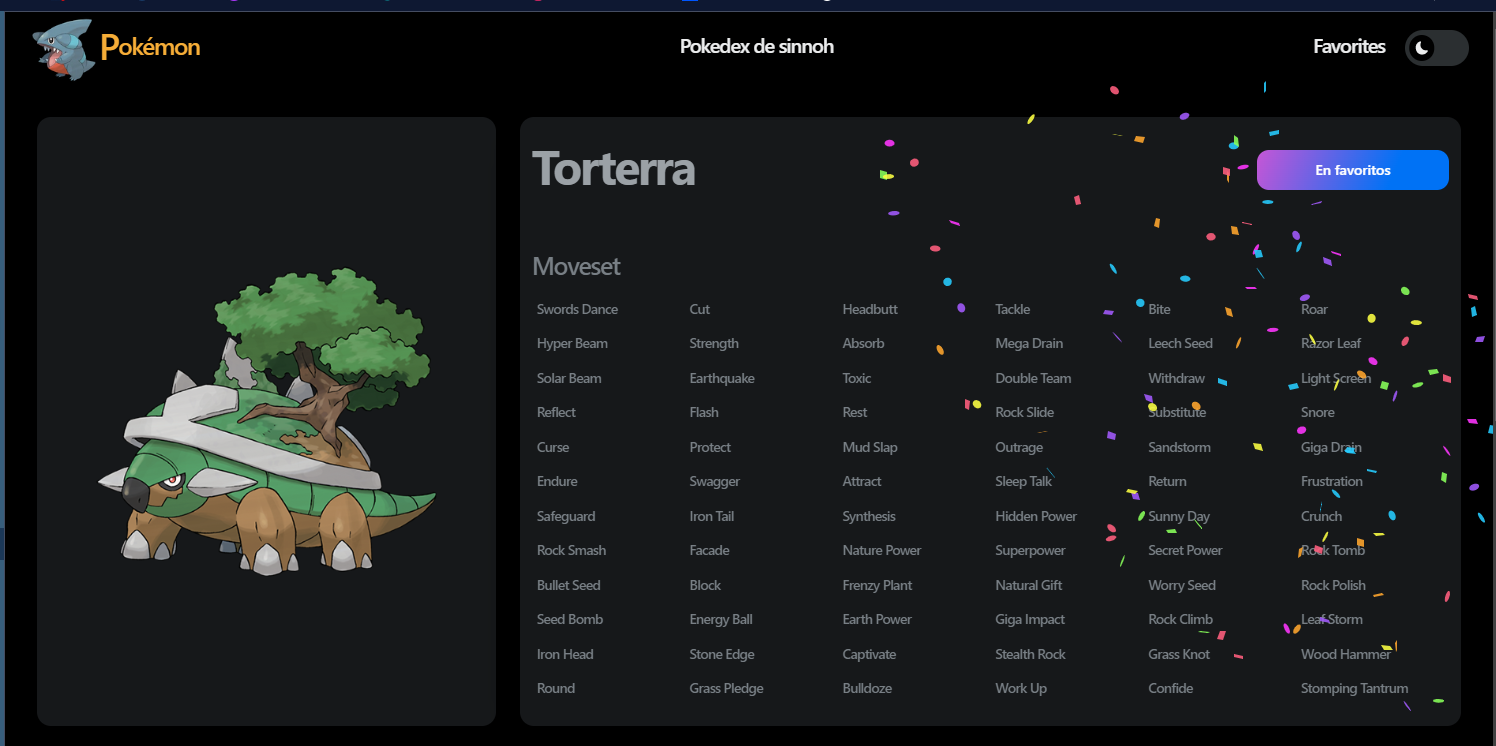Open the Favorites link in header

pyautogui.click(x=1349, y=47)
